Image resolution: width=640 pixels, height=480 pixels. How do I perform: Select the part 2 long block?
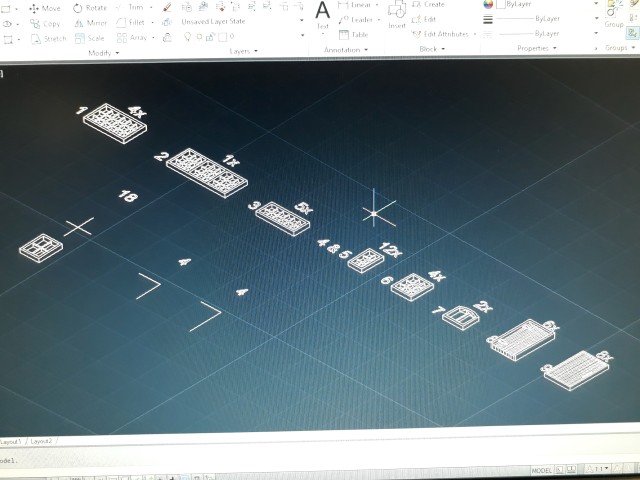(207, 173)
